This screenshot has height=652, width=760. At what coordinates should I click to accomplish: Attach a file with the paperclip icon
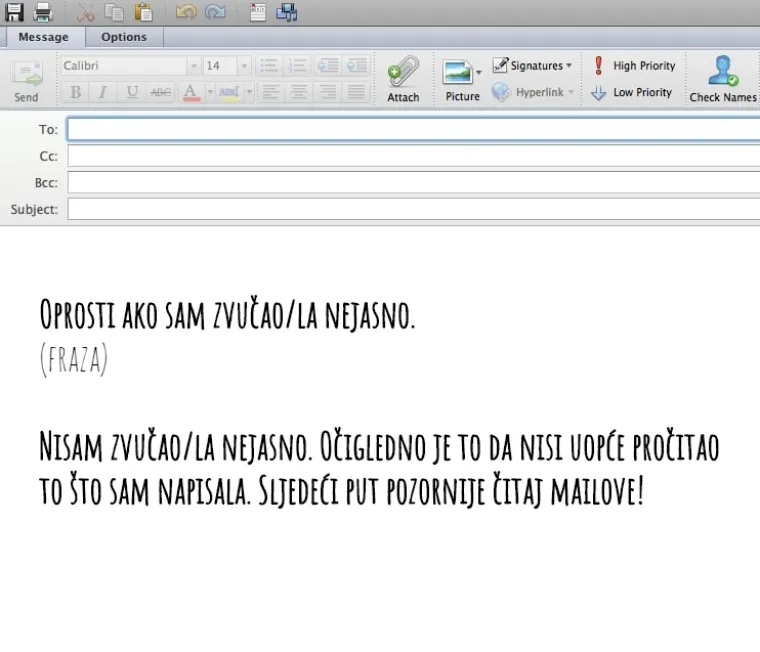coord(403,78)
